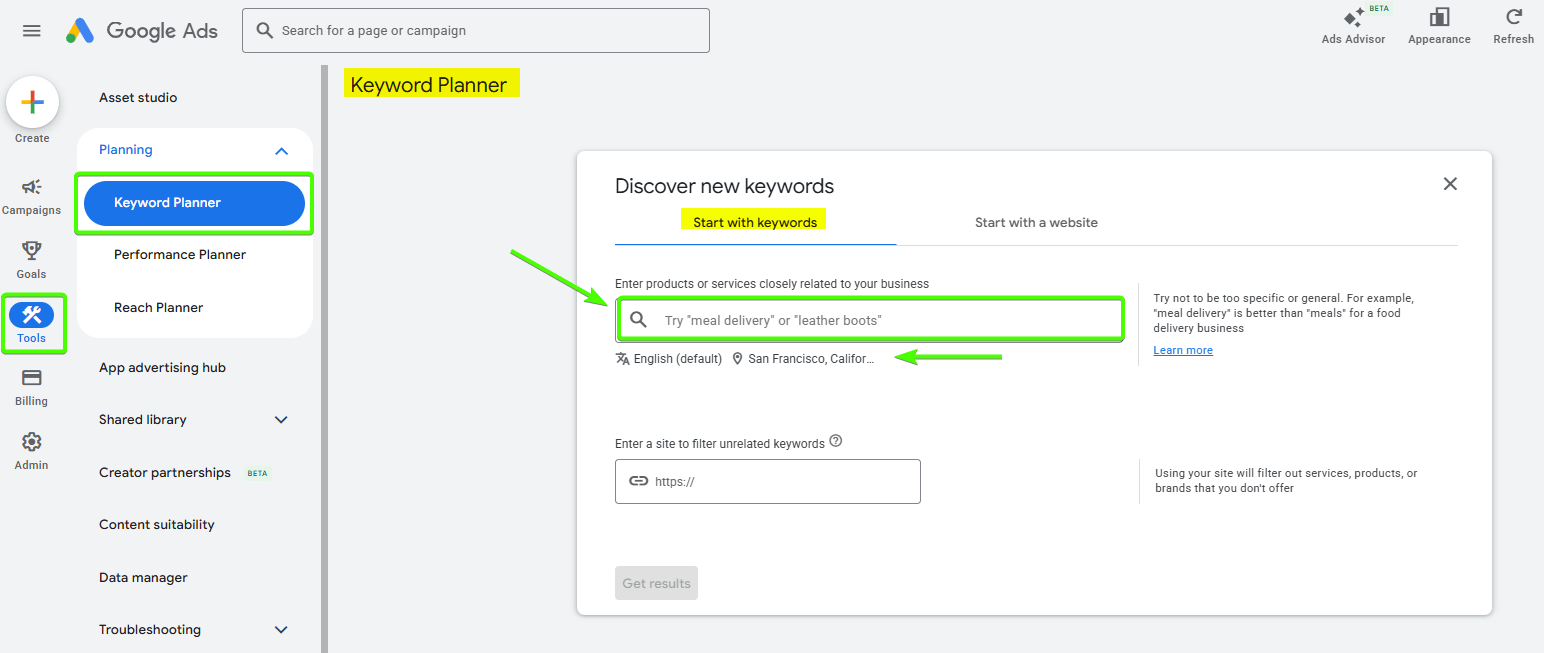Open the Create menu with the plus icon
The width and height of the screenshot is (1544, 653).
(32, 101)
